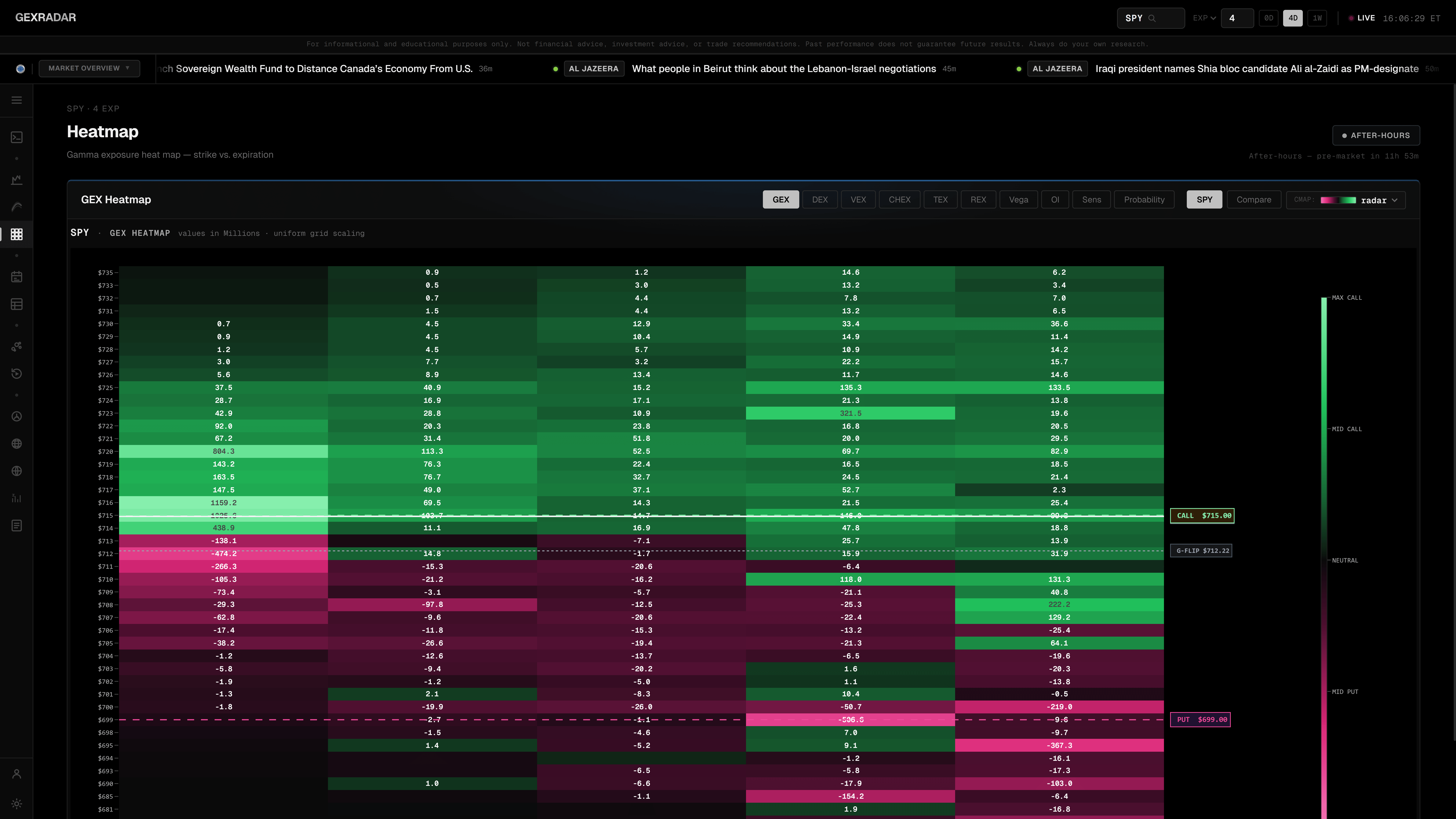The width and height of the screenshot is (1456, 819).
Task: Expand the Market Overview dropdown
Action: click(x=89, y=68)
